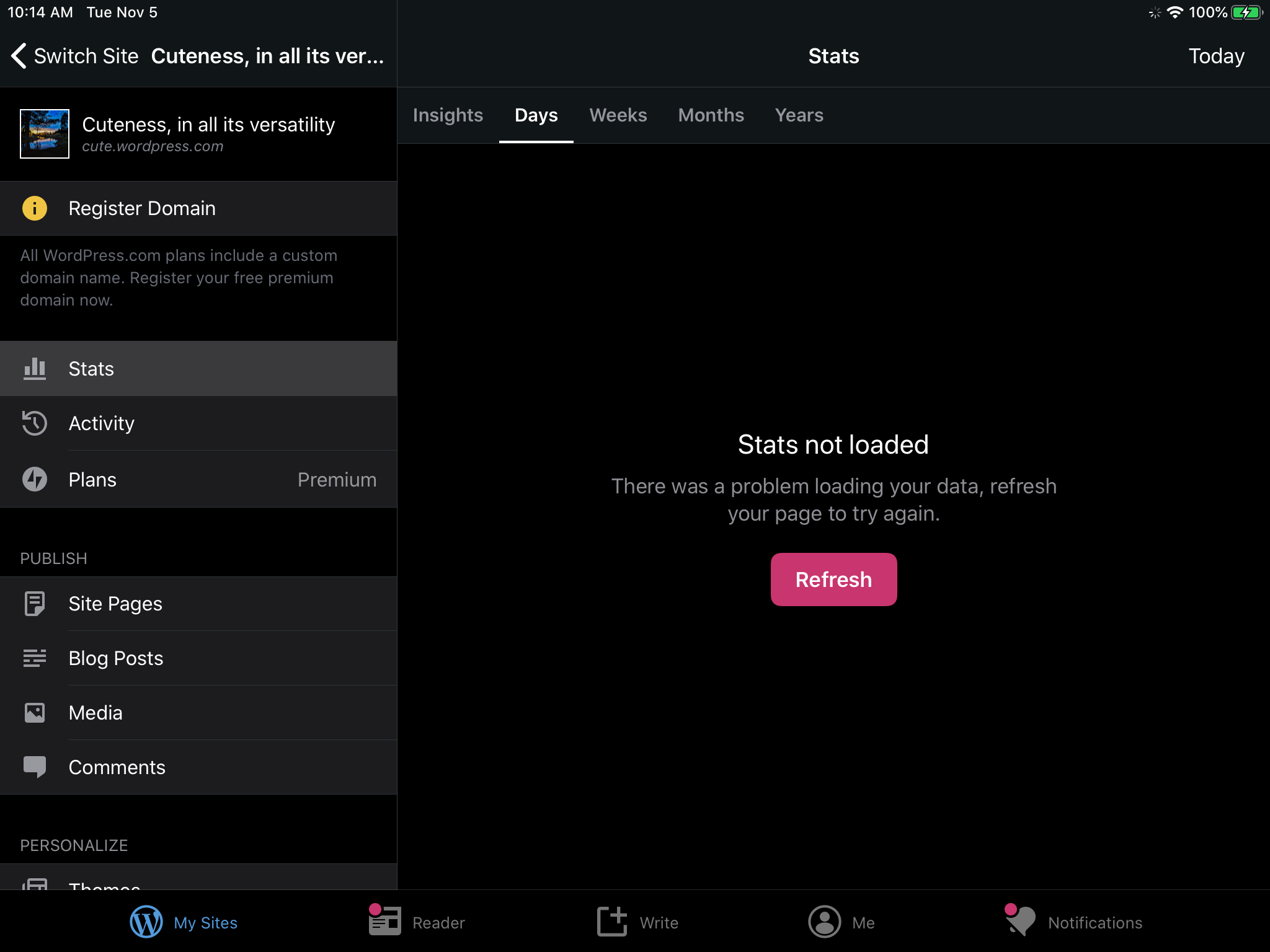Open the Media image icon
This screenshot has width=1270, height=952.
coord(35,713)
